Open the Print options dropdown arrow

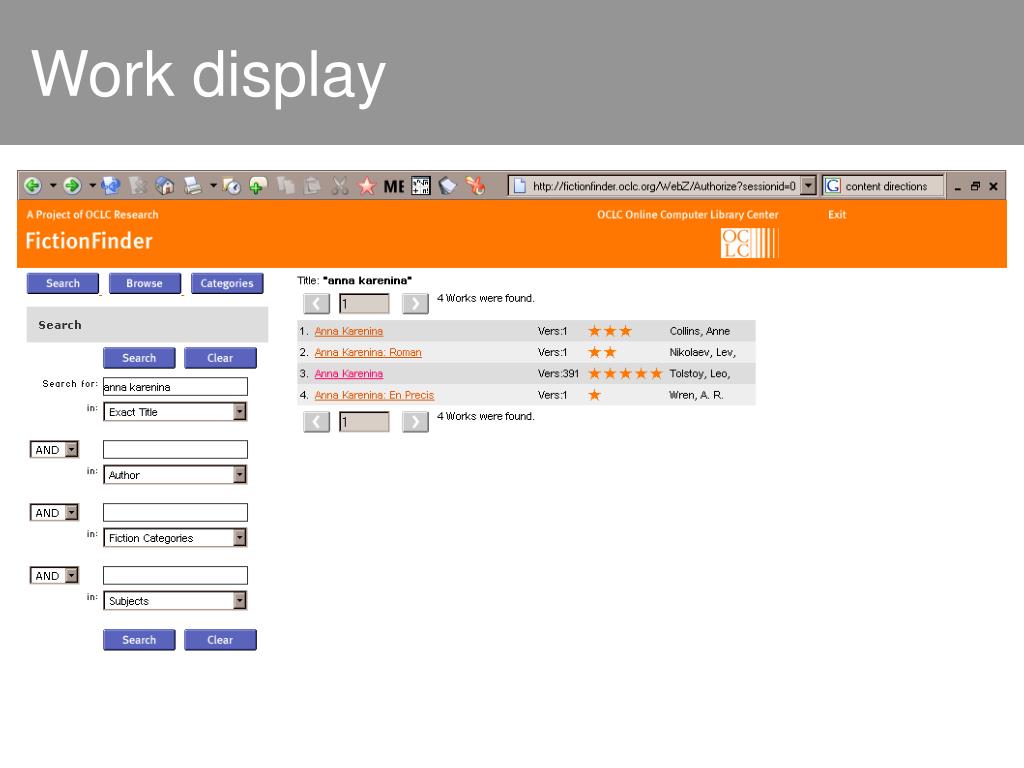point(213,186)
